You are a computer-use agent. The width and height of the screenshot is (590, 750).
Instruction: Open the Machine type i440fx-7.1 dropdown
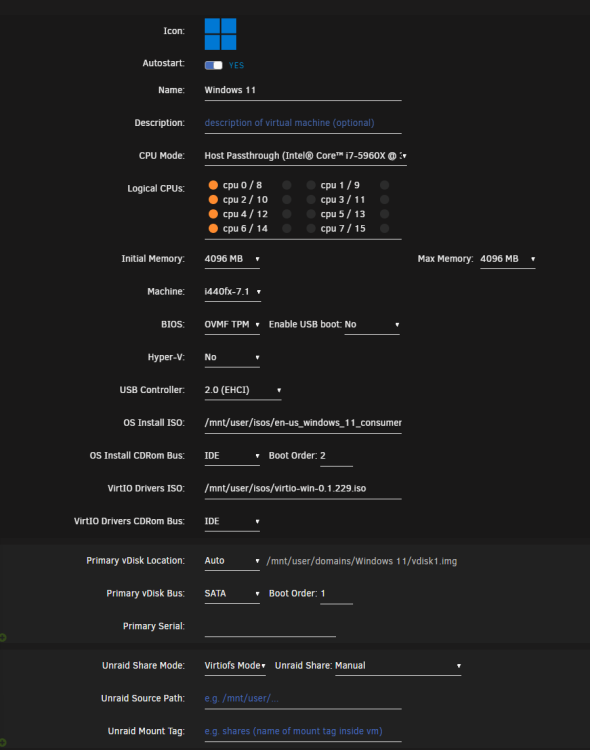(233, 292)
